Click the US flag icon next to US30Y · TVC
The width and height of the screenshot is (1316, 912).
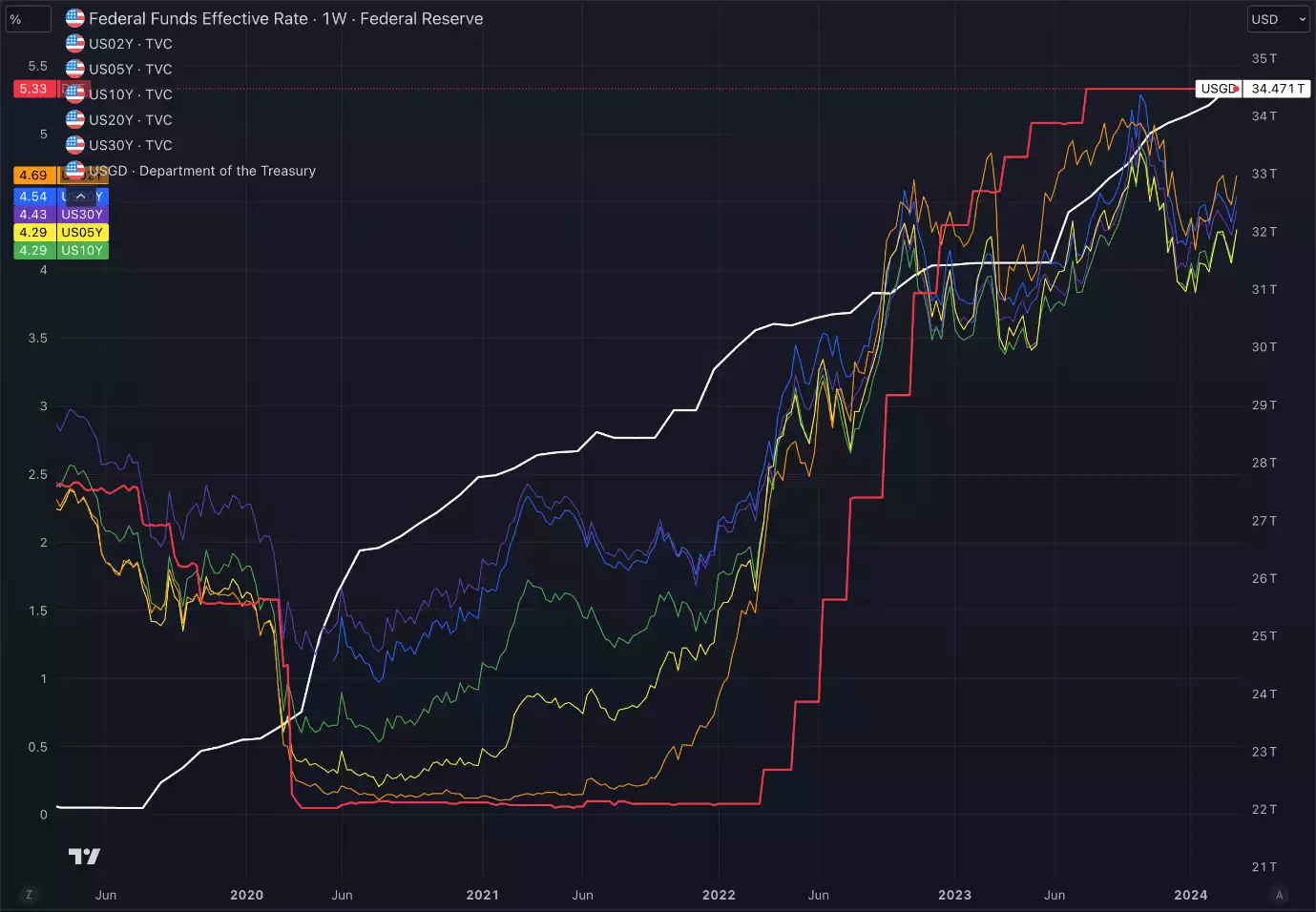click(74, 145)
